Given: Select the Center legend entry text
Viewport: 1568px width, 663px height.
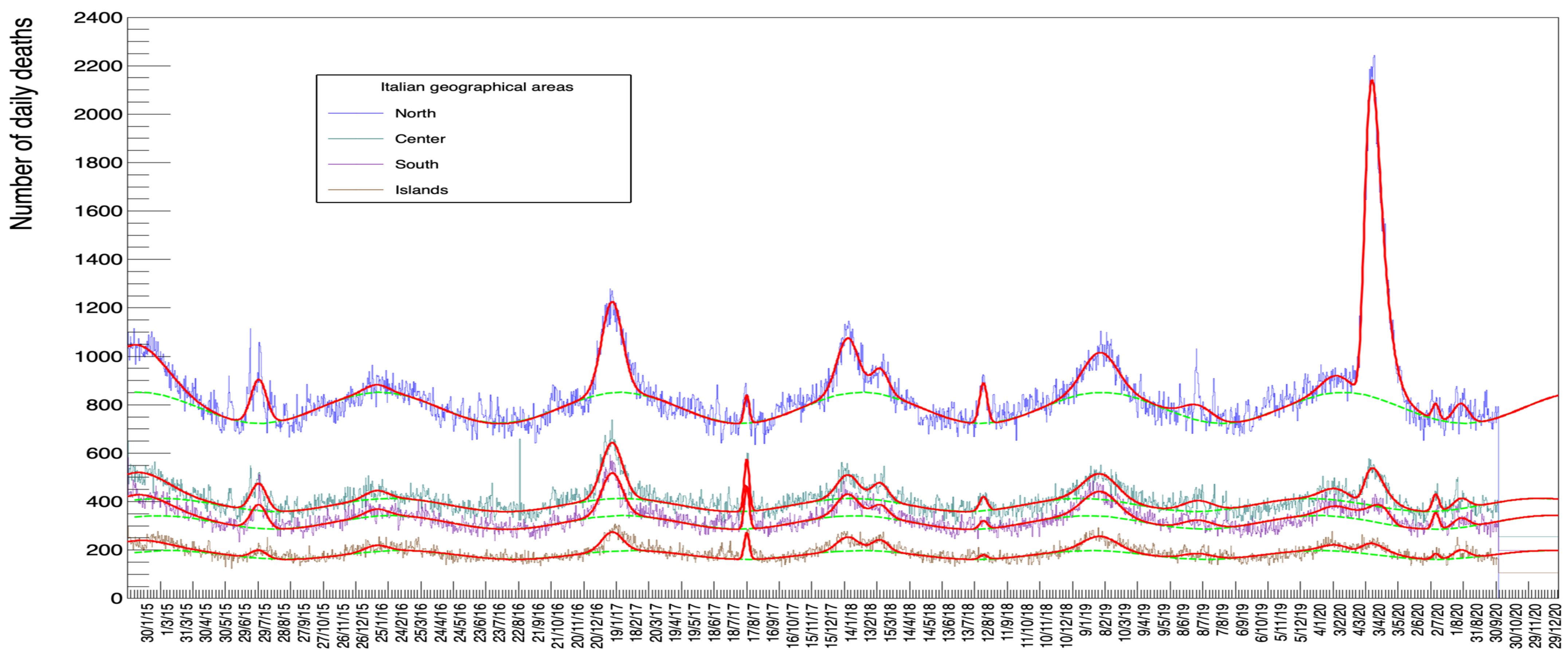Looking at the screenshot, I should tap(420, 139).
